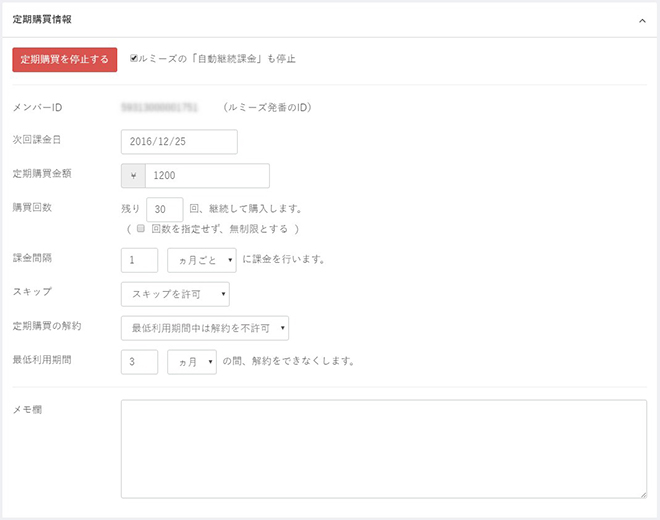Screen dimensions: 660x520
Task: Open the スキップを許可 dropdown
Action: pos(175,294)
